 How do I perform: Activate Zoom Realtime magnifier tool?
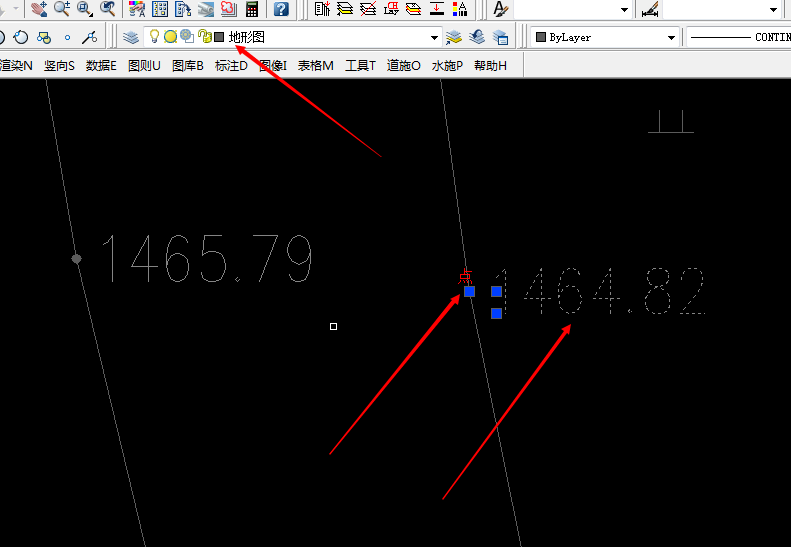click(62, 9)
